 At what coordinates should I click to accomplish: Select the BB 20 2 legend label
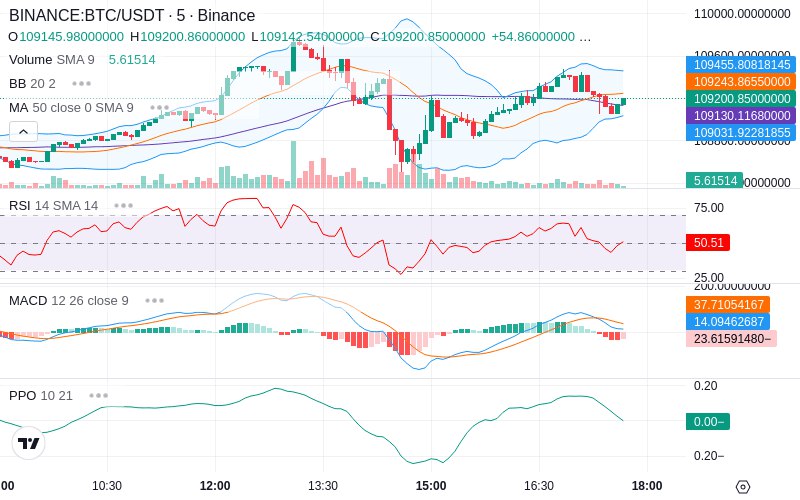point(32,84)
